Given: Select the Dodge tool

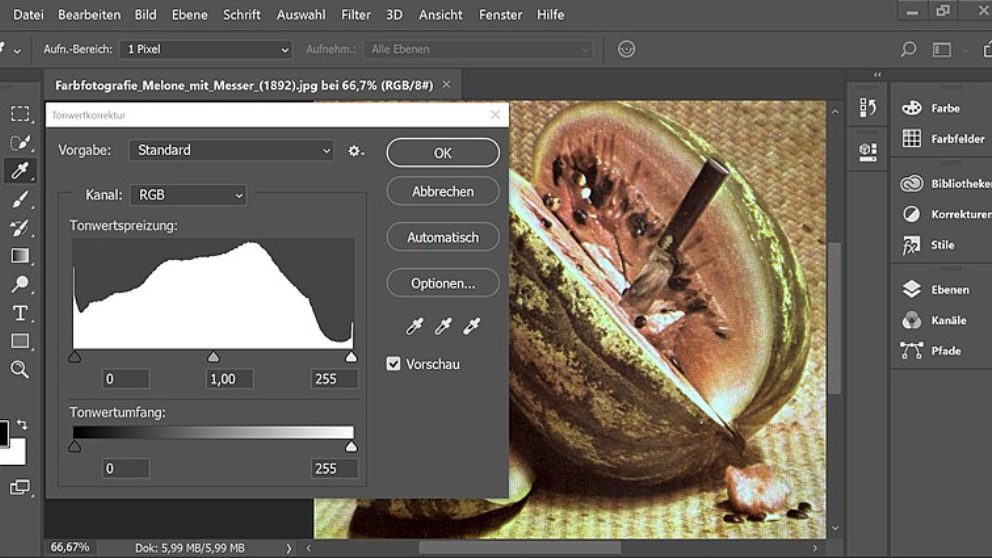Looking at the screenshot, I should pos(20,284).
